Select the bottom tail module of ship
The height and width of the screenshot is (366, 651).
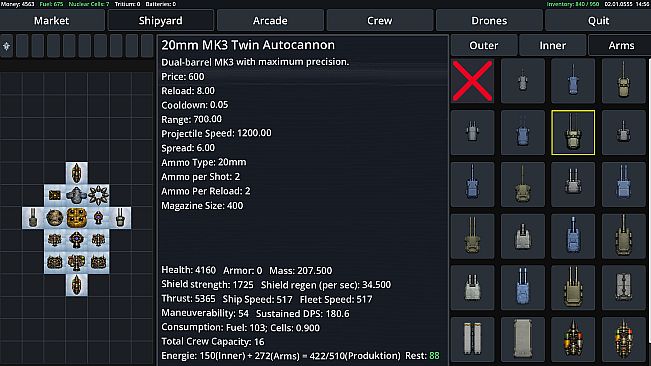(76, 285)
